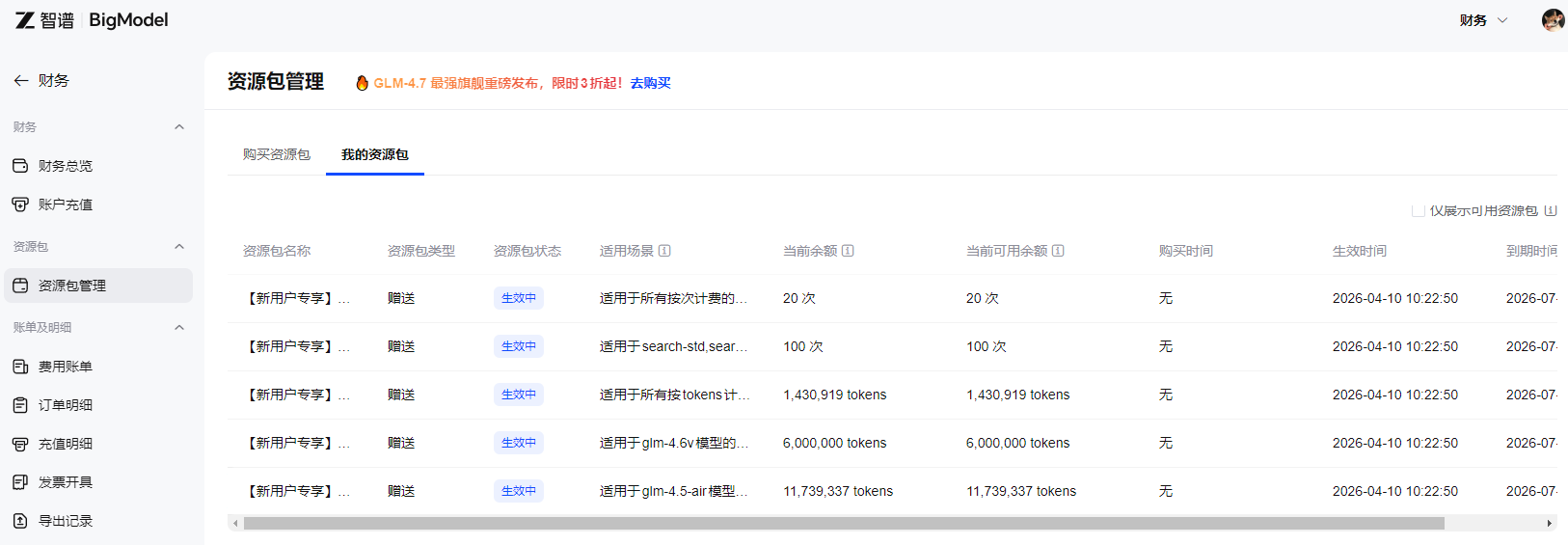Click the info icon beside 当前可用余额
This screenshot has height=545, width=1568.
coord(1058,251)
